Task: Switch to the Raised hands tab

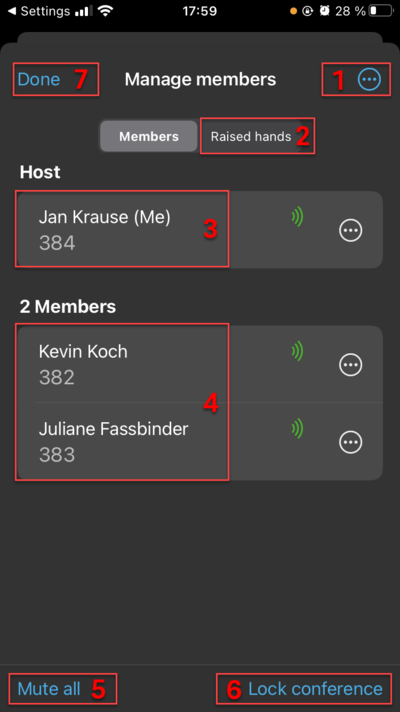Action: tap(251, 136)
